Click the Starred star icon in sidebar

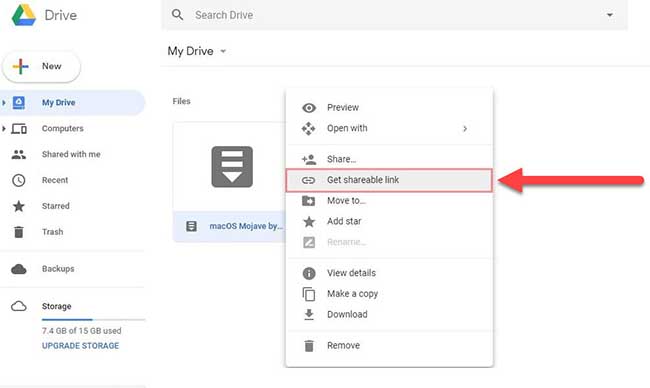click(19, 206)
